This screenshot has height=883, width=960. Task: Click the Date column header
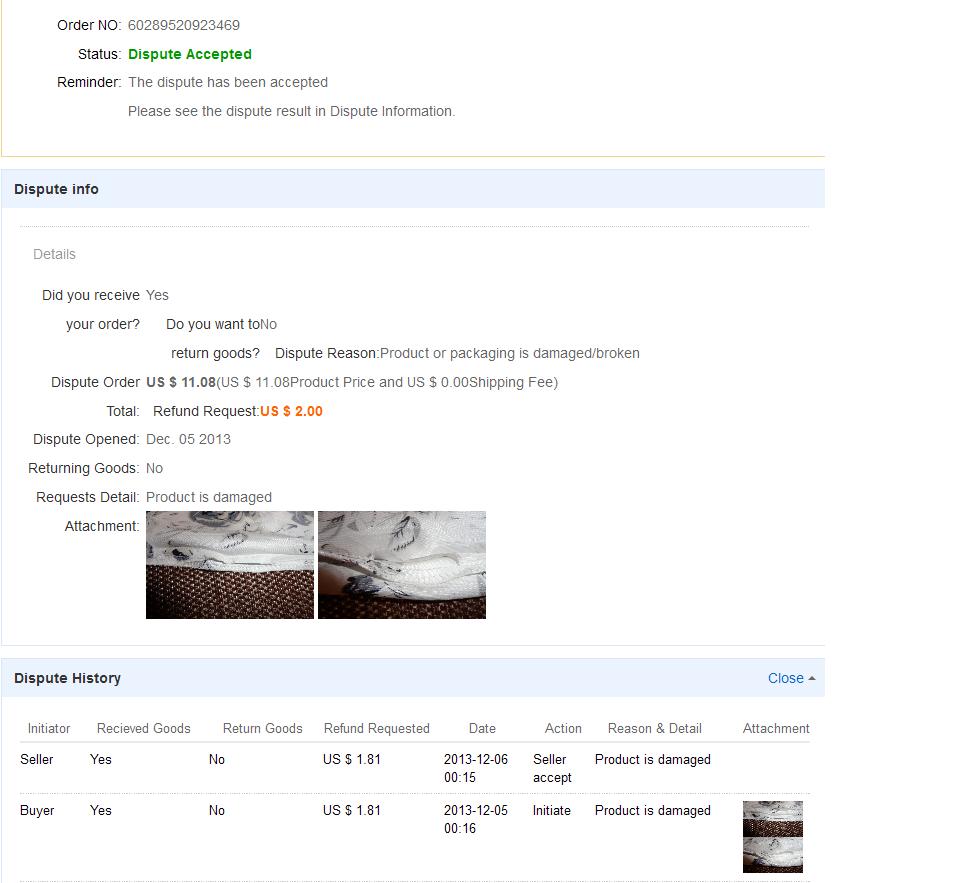(x=482, y=728)
